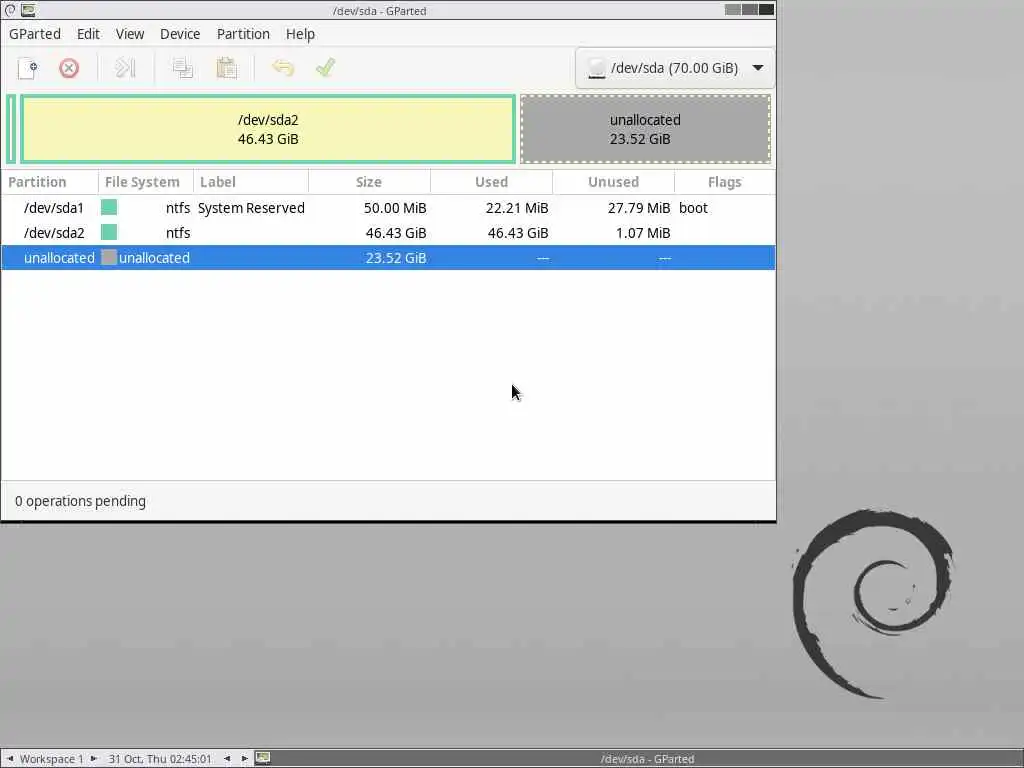Viewport: 1024px width, 768px height.
Task: Click the Paste partition toolbar icon
Action: pos(227,68)
